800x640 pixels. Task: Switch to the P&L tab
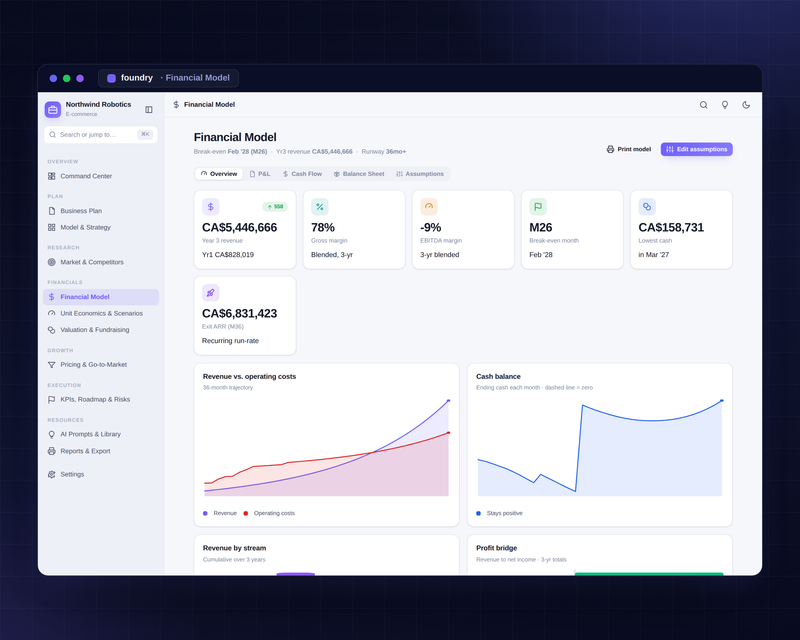(x=260, y=174)
